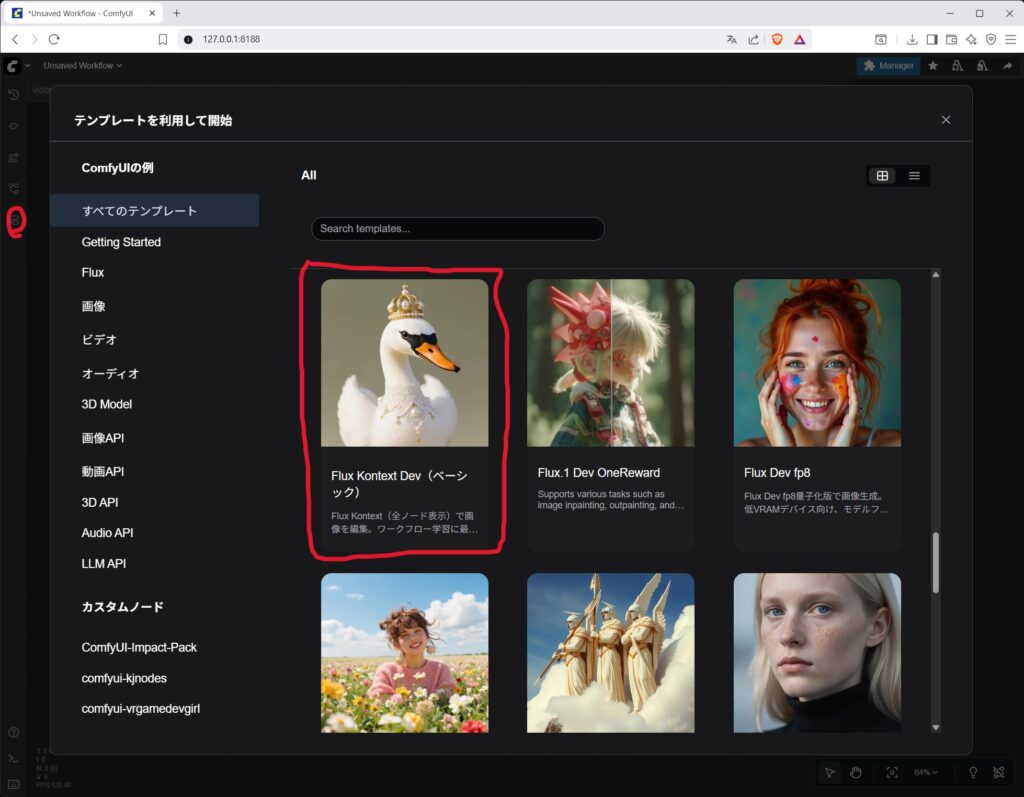This screenshot has height=797, width=1024.
Task: Select the hand pan tool
Action: [856, 772]
